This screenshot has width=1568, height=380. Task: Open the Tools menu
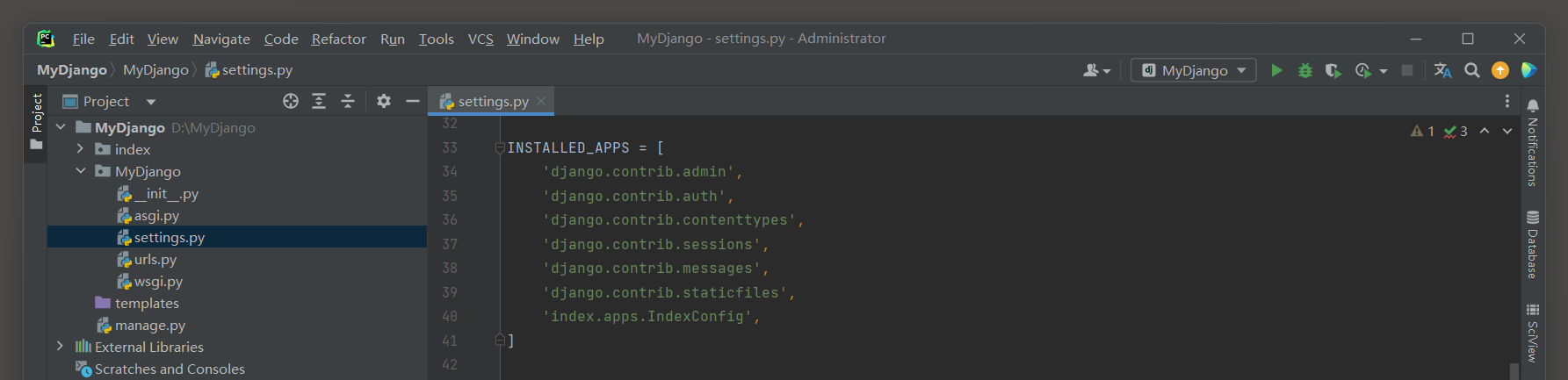pos(437,39)
